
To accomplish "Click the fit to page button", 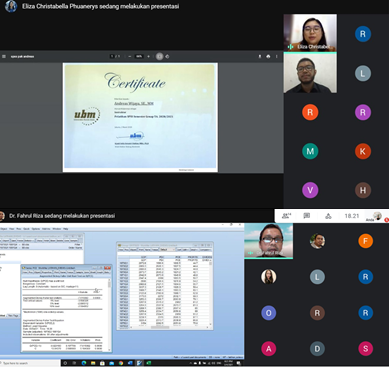I will [159, 56].
